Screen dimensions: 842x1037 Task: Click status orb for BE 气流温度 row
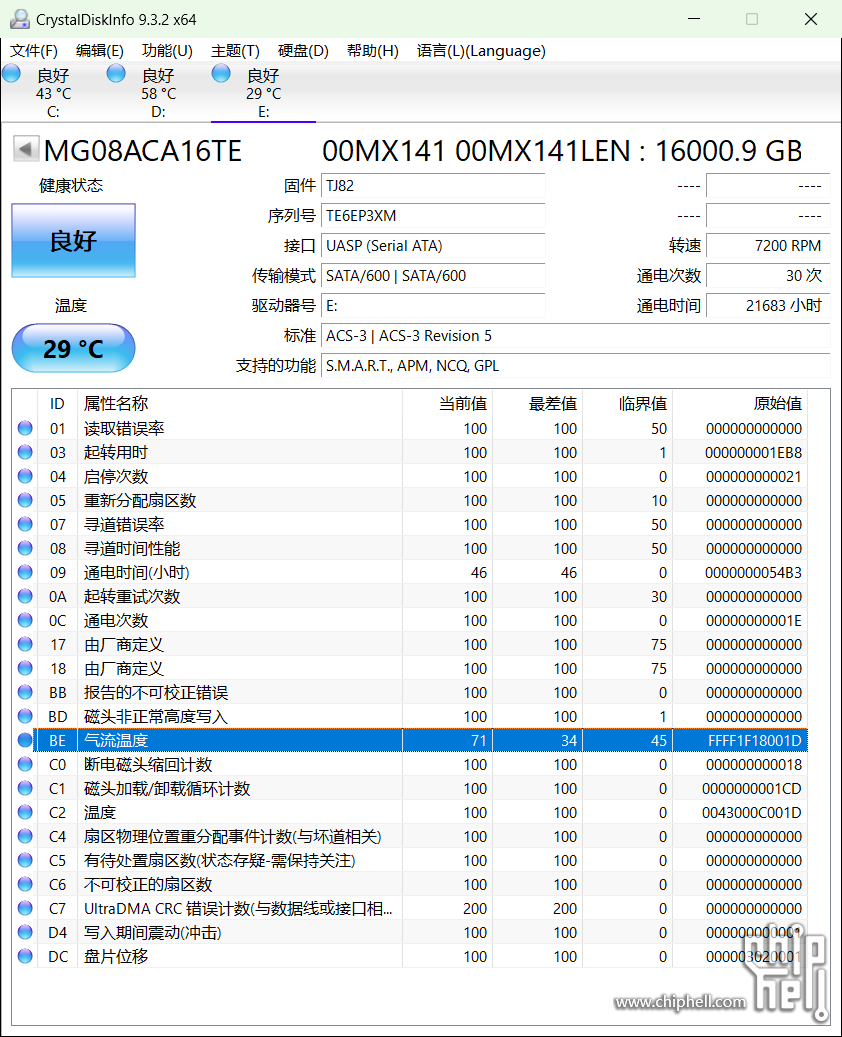pyautogui.click(x=25, y=740)
